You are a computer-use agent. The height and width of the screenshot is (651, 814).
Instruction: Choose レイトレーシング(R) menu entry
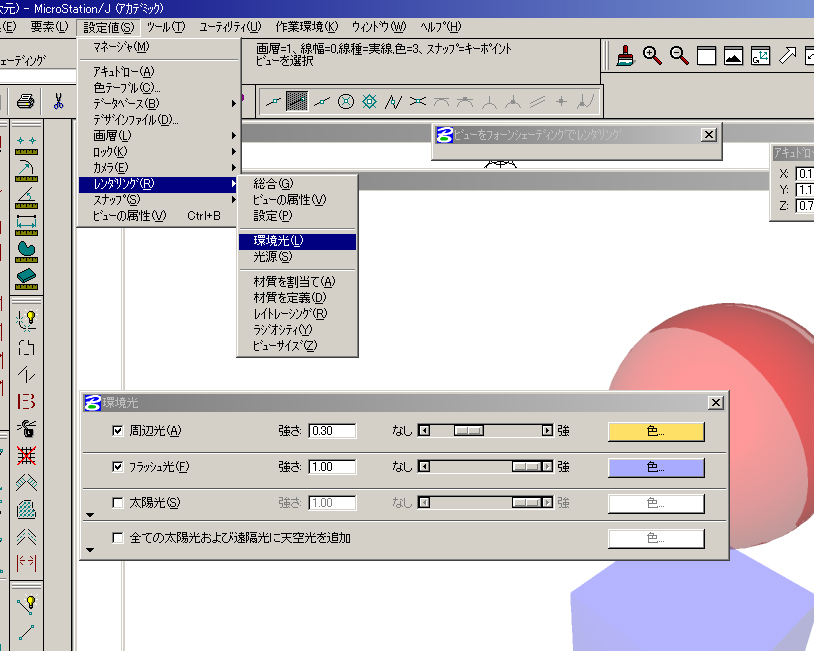tap(297, 314)
